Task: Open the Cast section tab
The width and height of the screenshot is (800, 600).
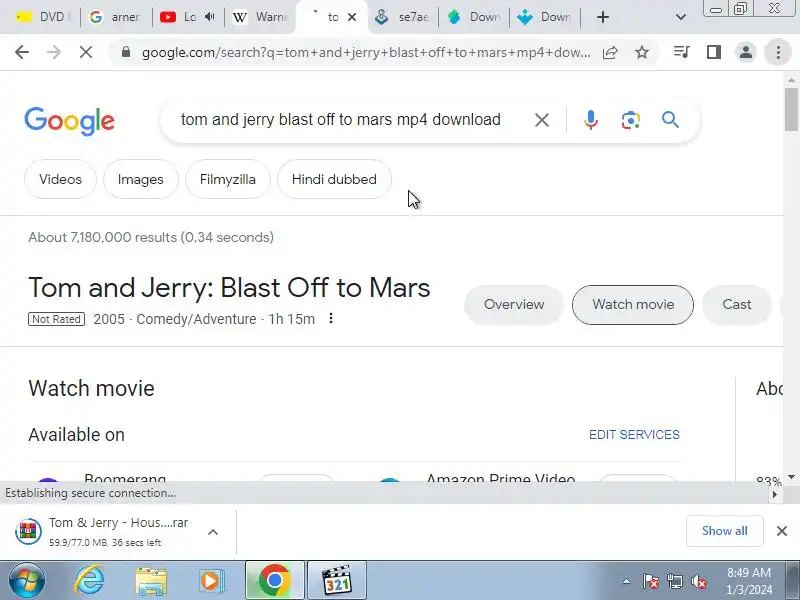Action: pyautogui.click(x=736, y=305)
